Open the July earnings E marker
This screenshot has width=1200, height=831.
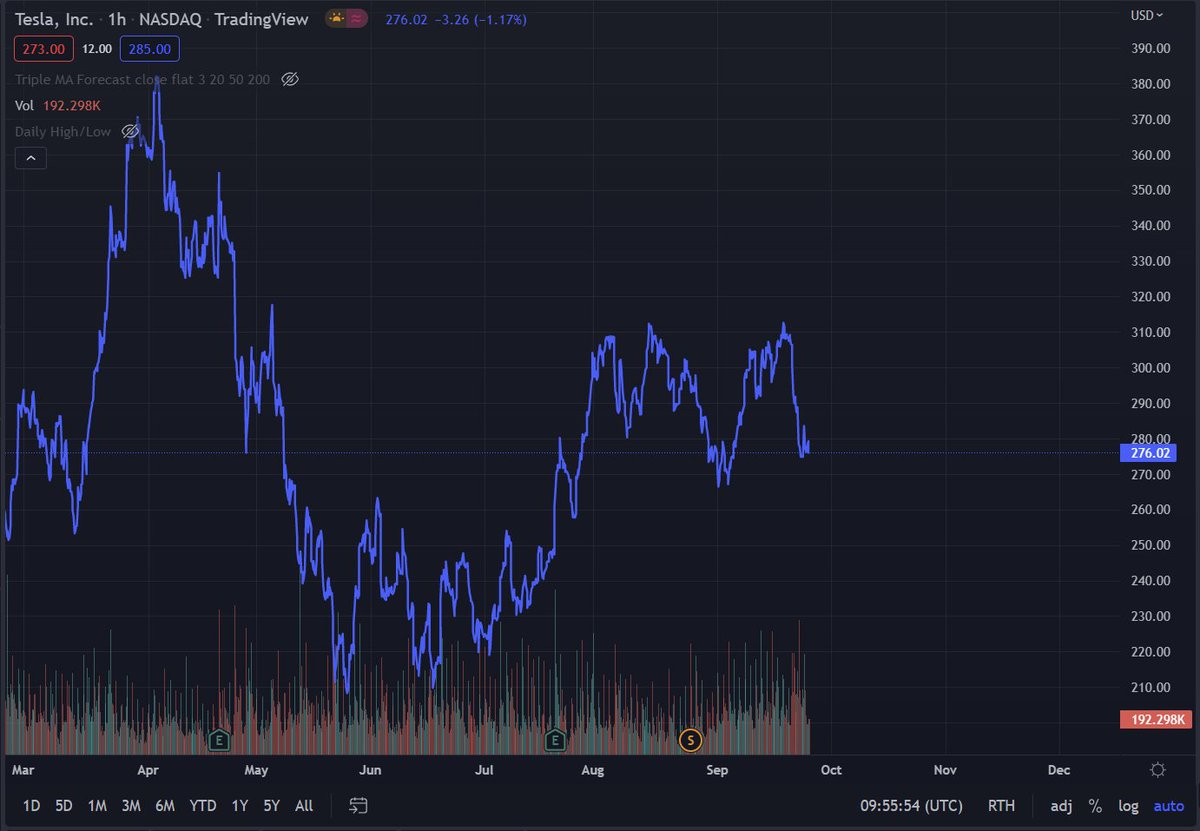click(555, 740)
